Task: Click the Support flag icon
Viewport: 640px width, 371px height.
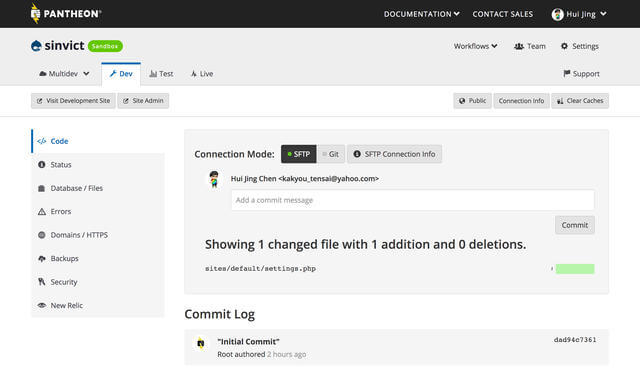Action: (x=567, y=73)
